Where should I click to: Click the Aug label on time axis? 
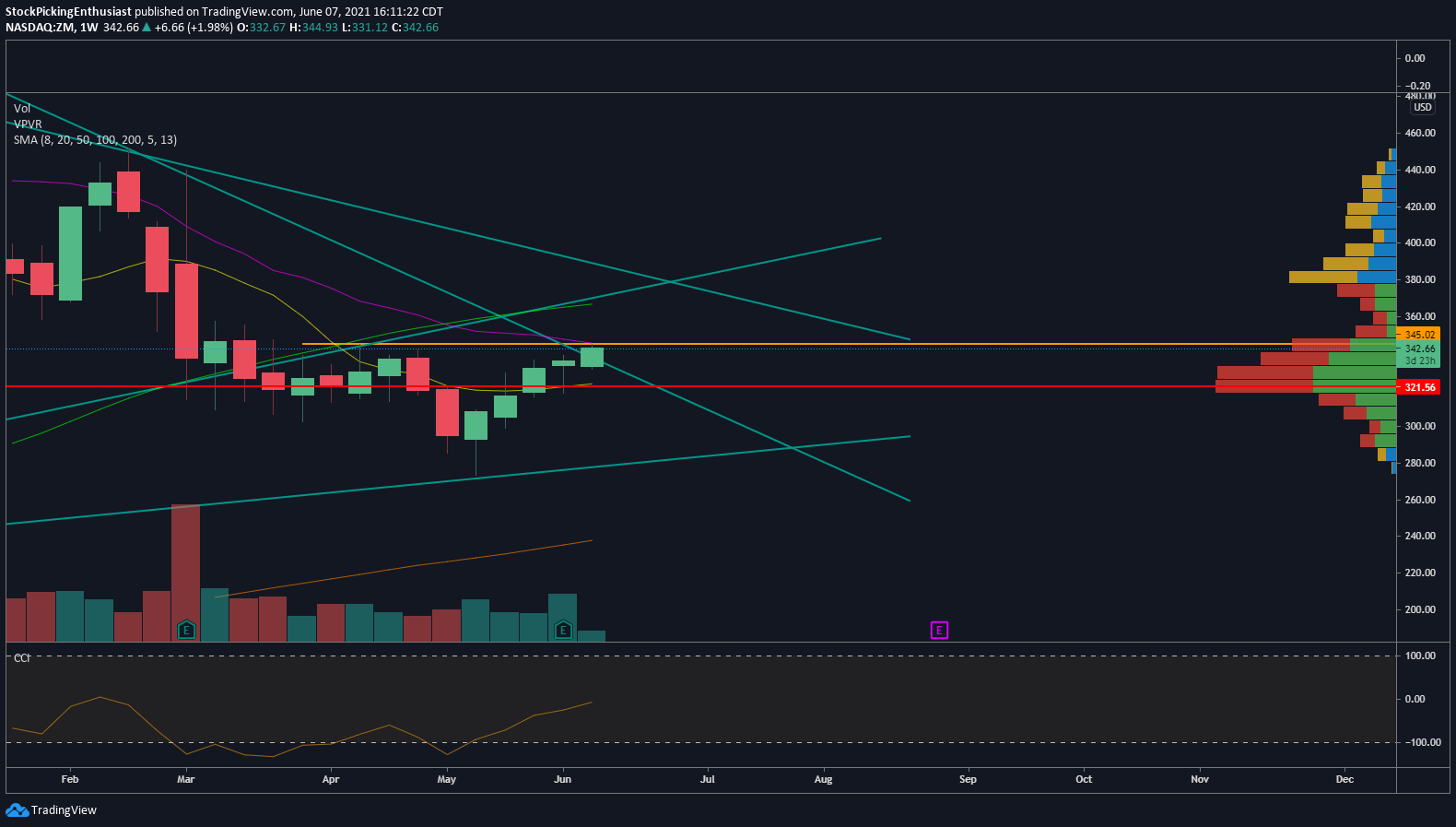(x=824, y=779)
